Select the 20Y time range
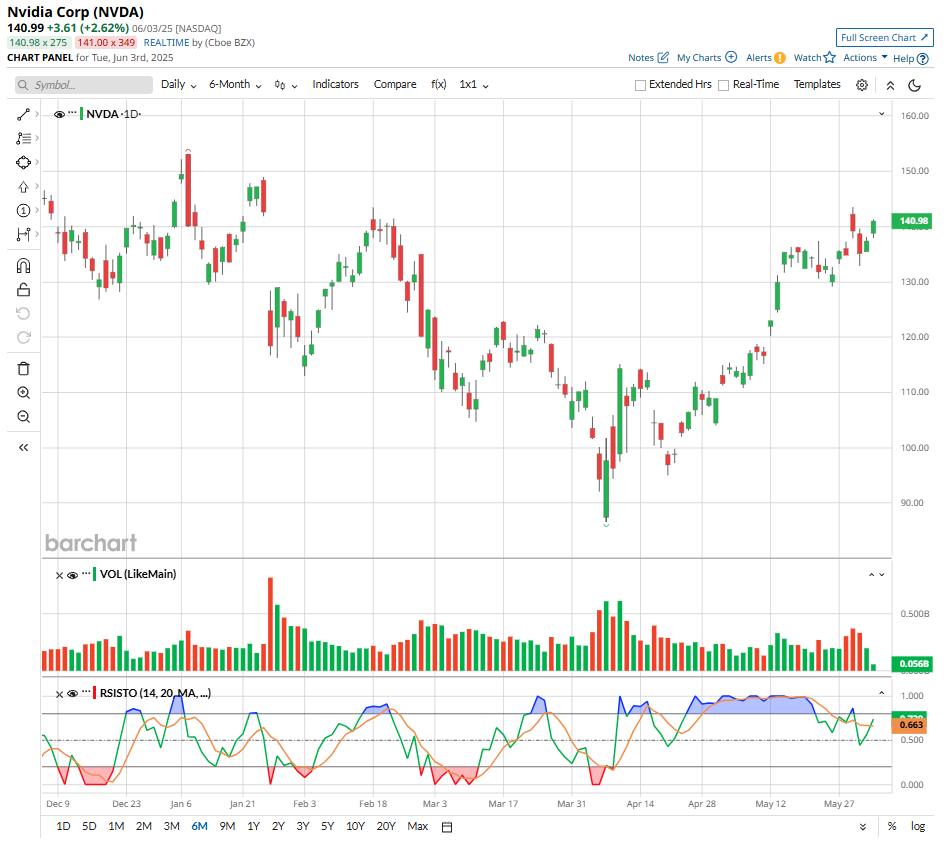This screenshot has width=946, height=843. (386, 827)
